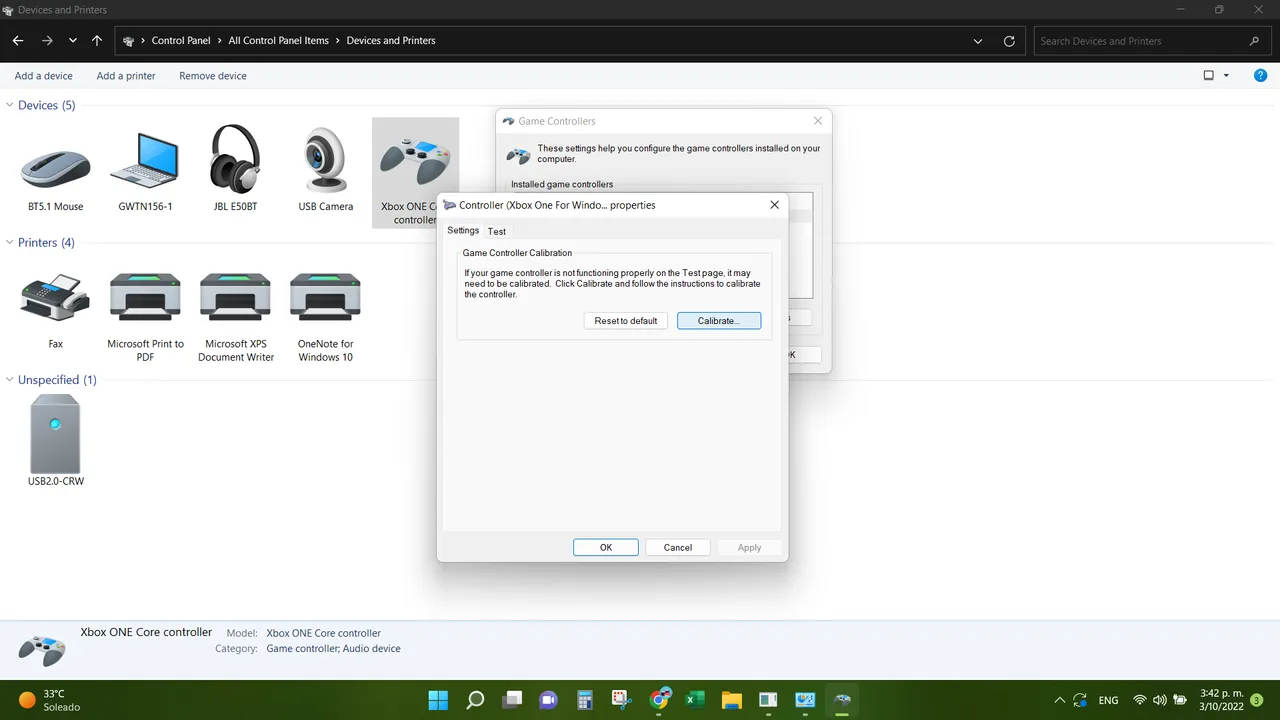Image resolution: width=1280 pixels, height=720 pixels.
Task: Close the controller properties dialog
Action: click(x=774, y=205)
